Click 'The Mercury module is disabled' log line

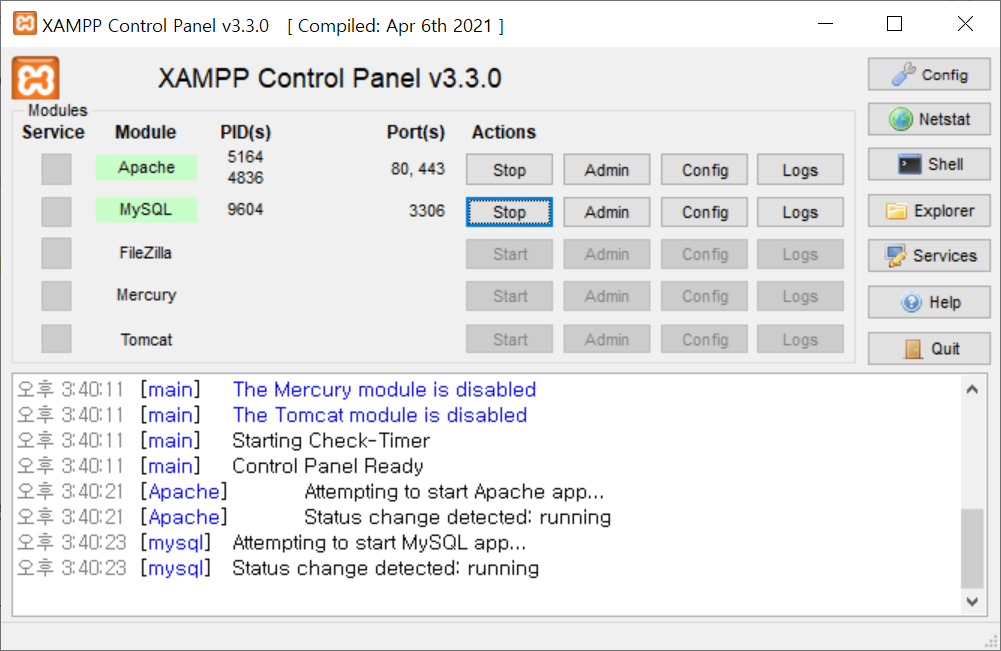[x=384, y=389]
